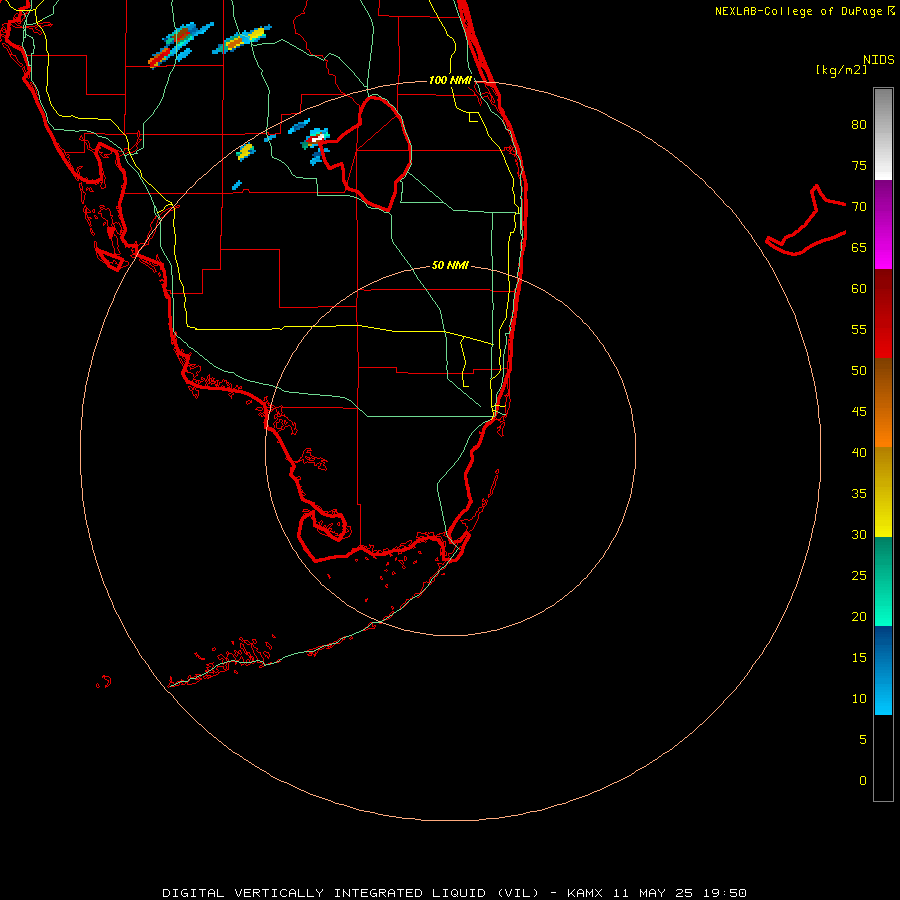
Task: Select the black bottom color scale segment
Action: (x=883, y=758)
